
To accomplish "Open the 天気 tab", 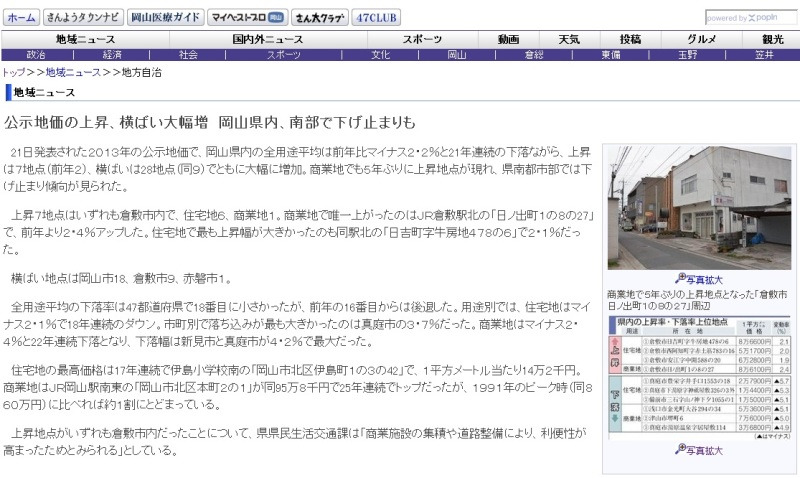I will point(569,39).
